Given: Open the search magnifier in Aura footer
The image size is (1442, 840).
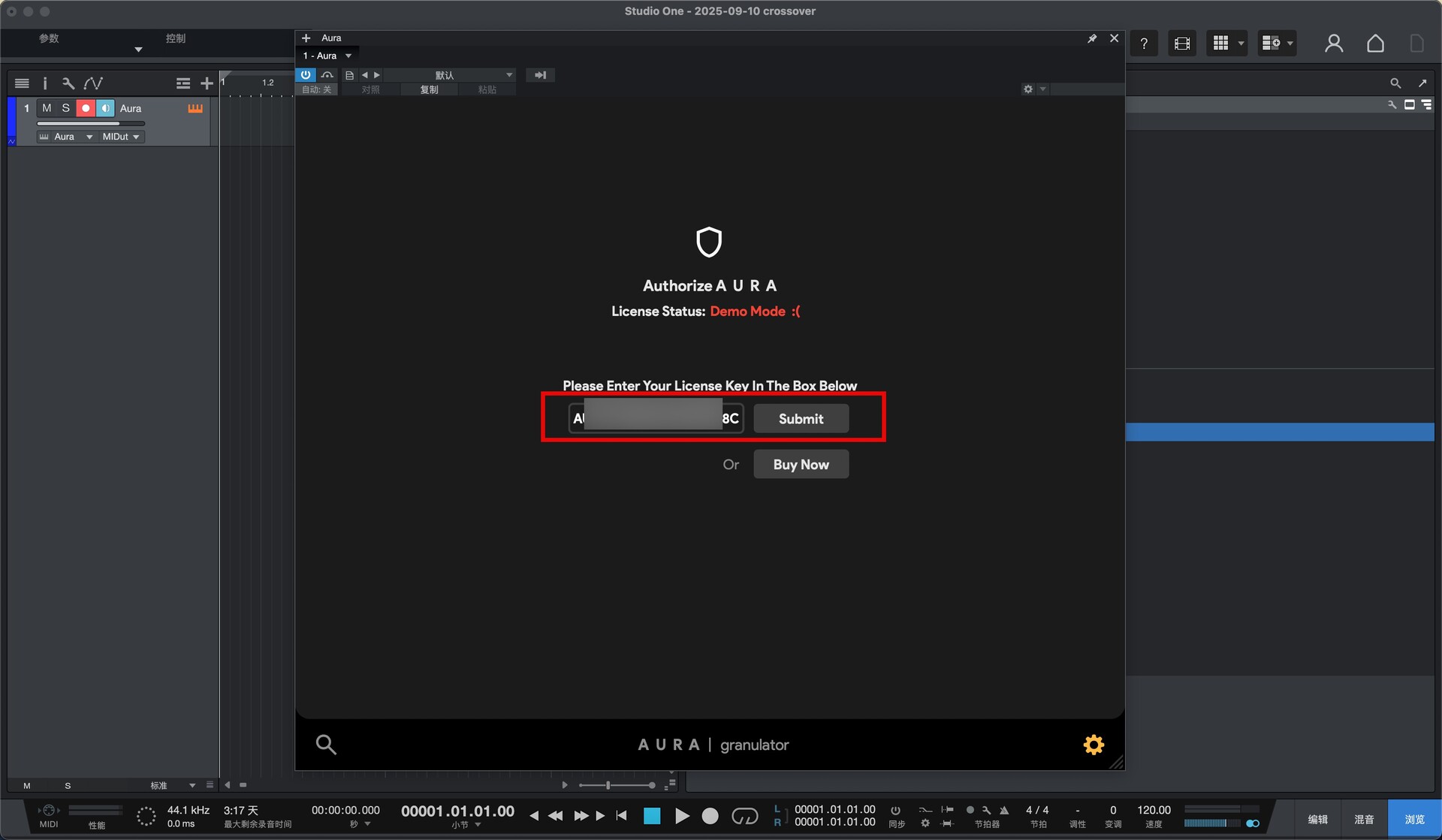Looking at the screenshot, I should point(325,744).
